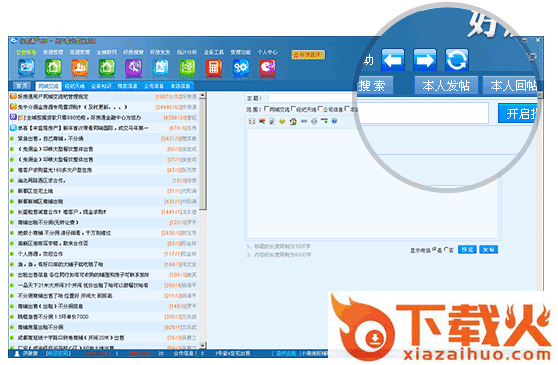The height and width of the screenshot is (365, 558).
Task: Tick the 公司信息 scope checkbox
Action: [321, 109]
